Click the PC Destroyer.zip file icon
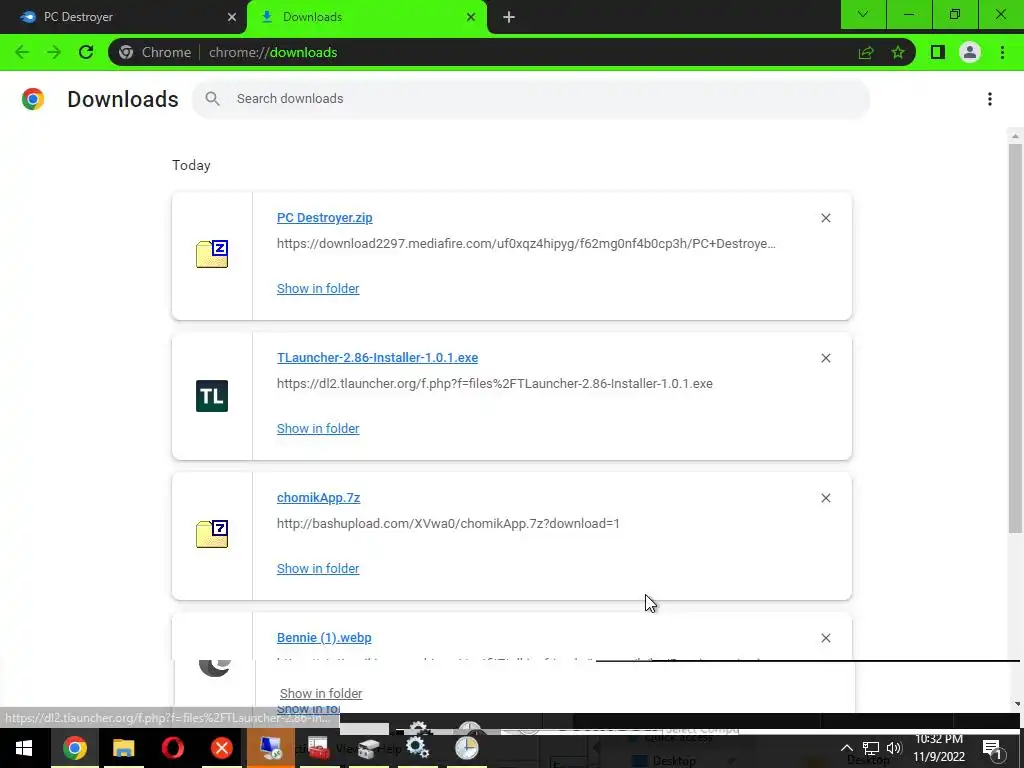The width and height of the screenshot is (1024, 768). (x=212, y=254)
